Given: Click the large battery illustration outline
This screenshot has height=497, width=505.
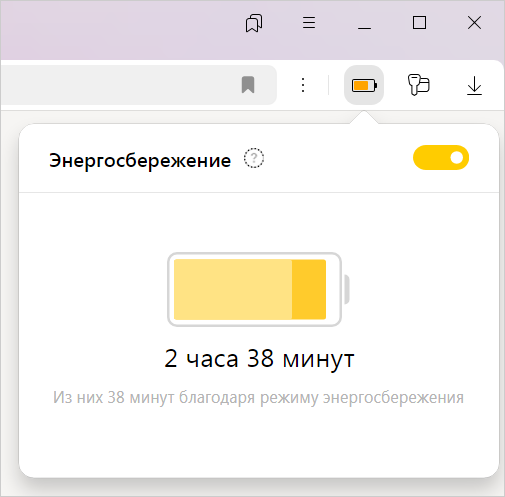Looking at the screenshot, I should point(258,289).
